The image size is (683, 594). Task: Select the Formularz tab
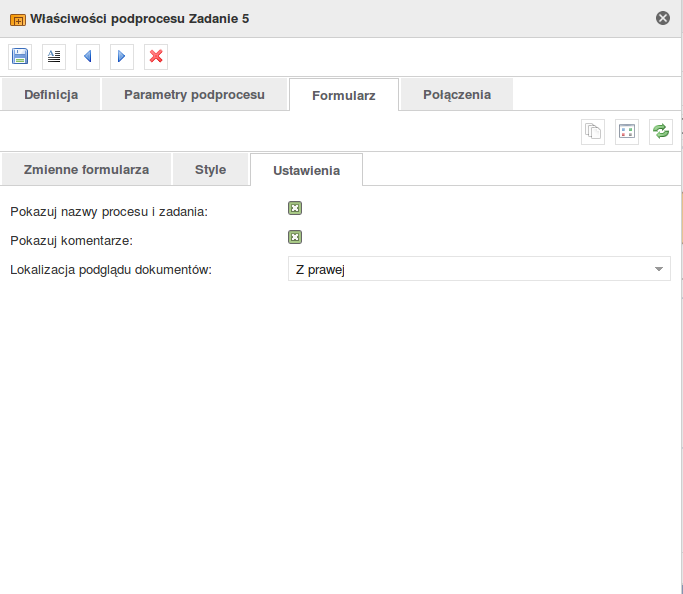[344, 95]
